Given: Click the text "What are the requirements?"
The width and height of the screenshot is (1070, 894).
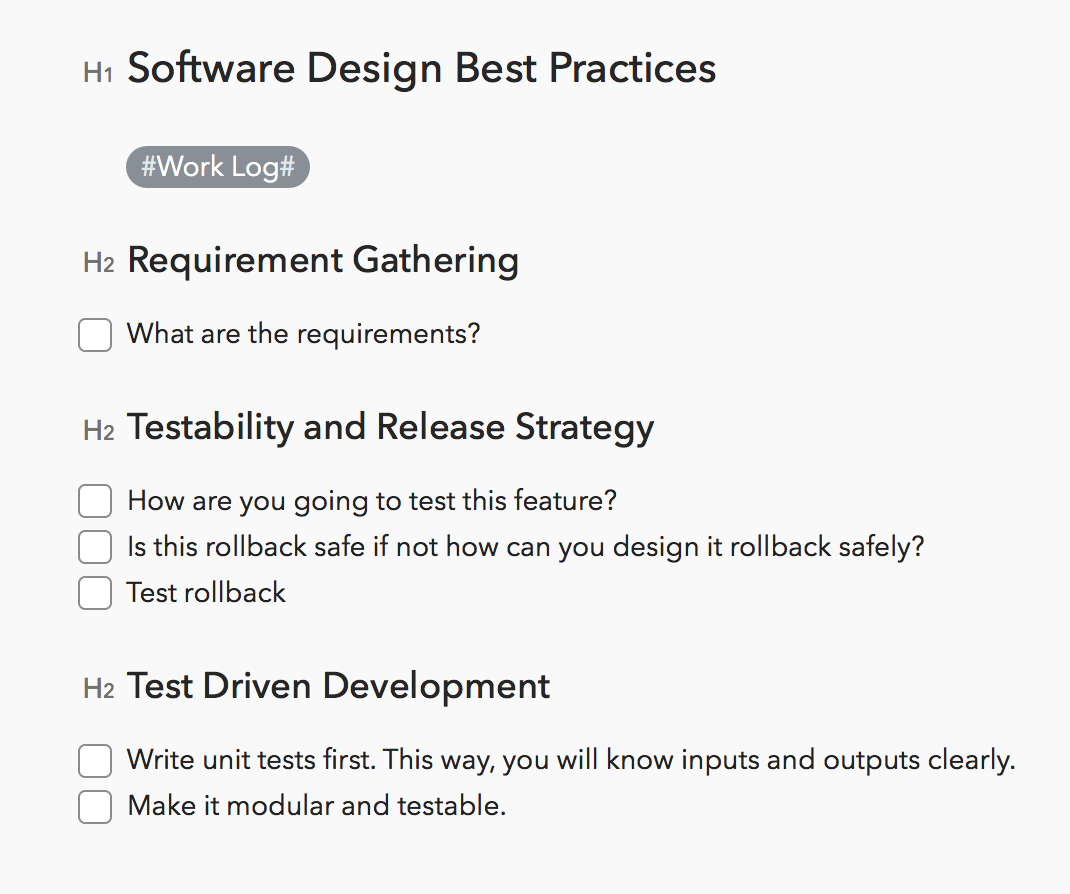Looking at the screenshot, I should tap(304, 334).
